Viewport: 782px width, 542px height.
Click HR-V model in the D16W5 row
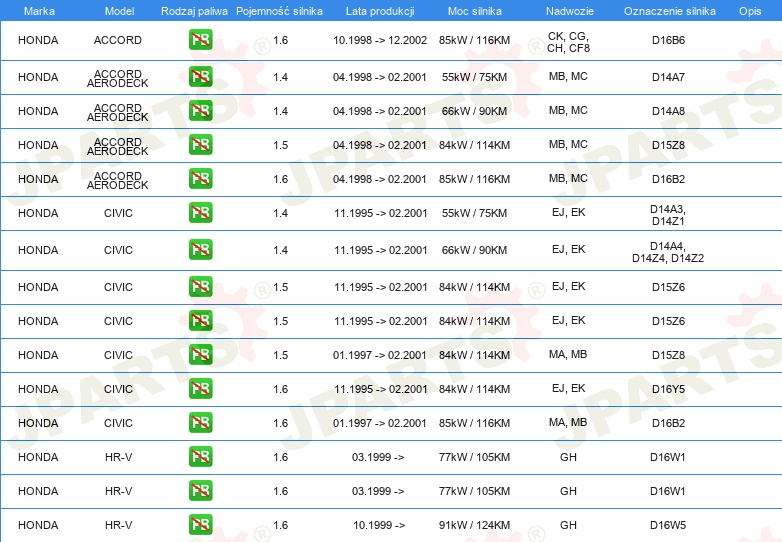118,525
